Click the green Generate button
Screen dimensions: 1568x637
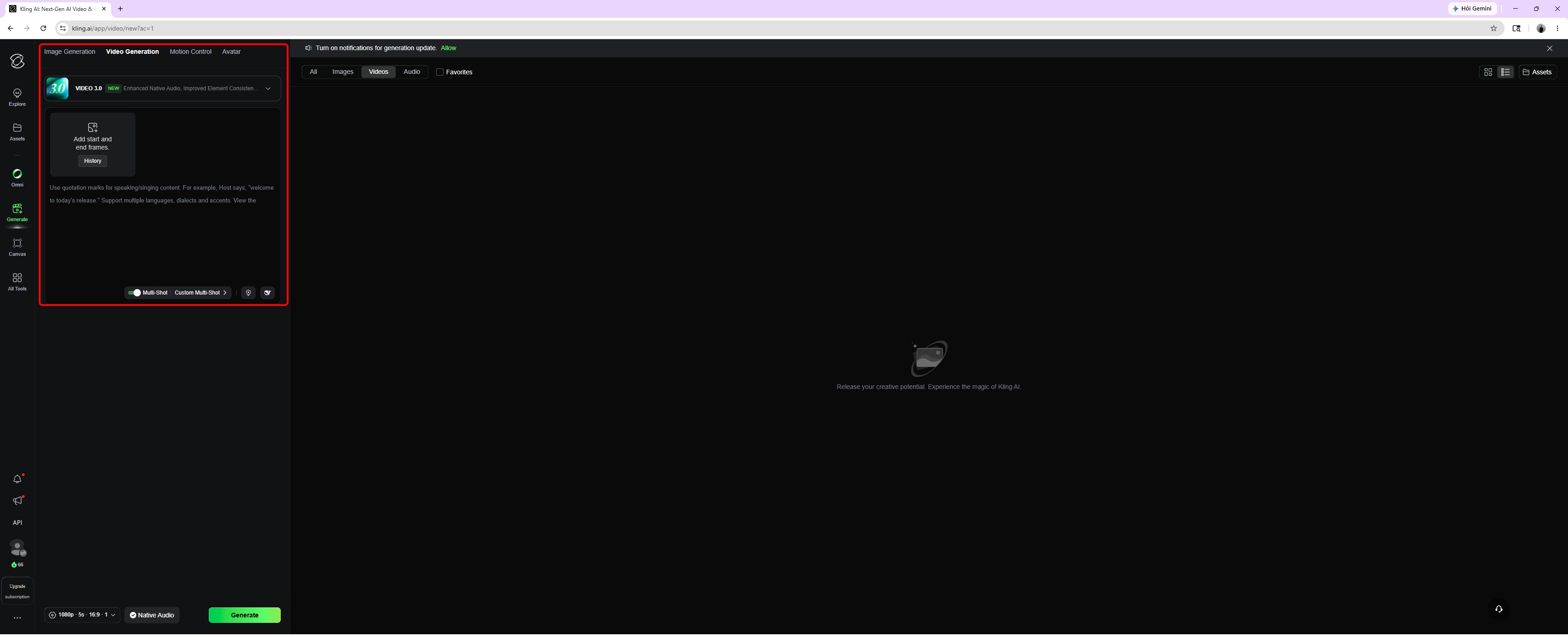click(x=245, y=615)
